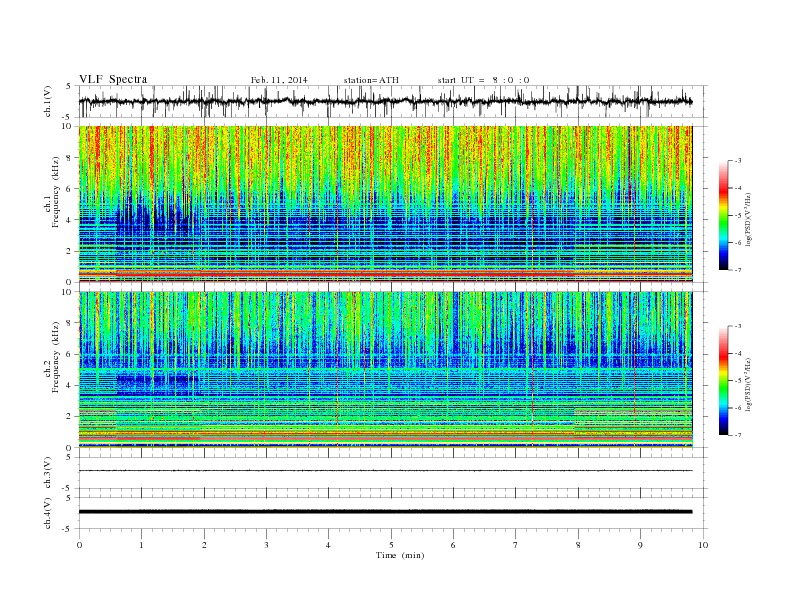Viewport: 792px width, 612px height.
Task: Click inside the ch.2 spectrogram panel
Action: [x=385, y=370]
